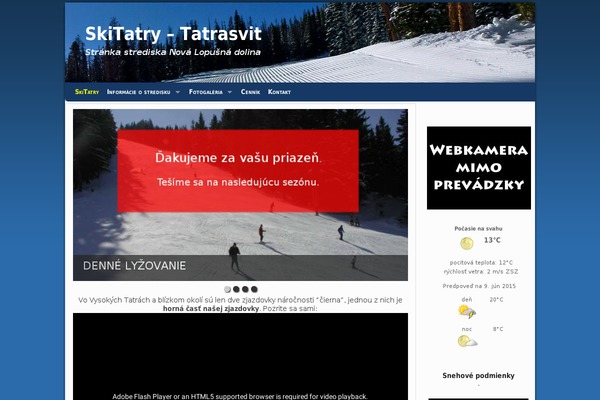Click the SkiTatry - Tatrasvit site title
This screenshot has width=600, height=400.
(173, 34)
